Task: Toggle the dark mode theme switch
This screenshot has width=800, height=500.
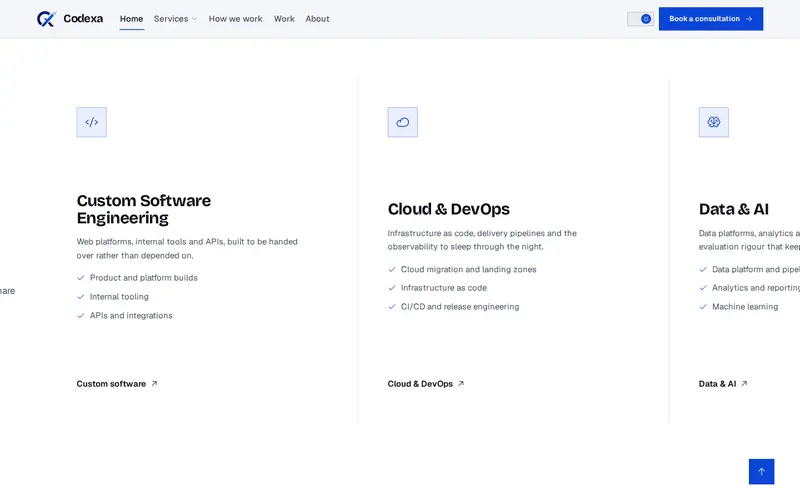Action: point(640,19)
